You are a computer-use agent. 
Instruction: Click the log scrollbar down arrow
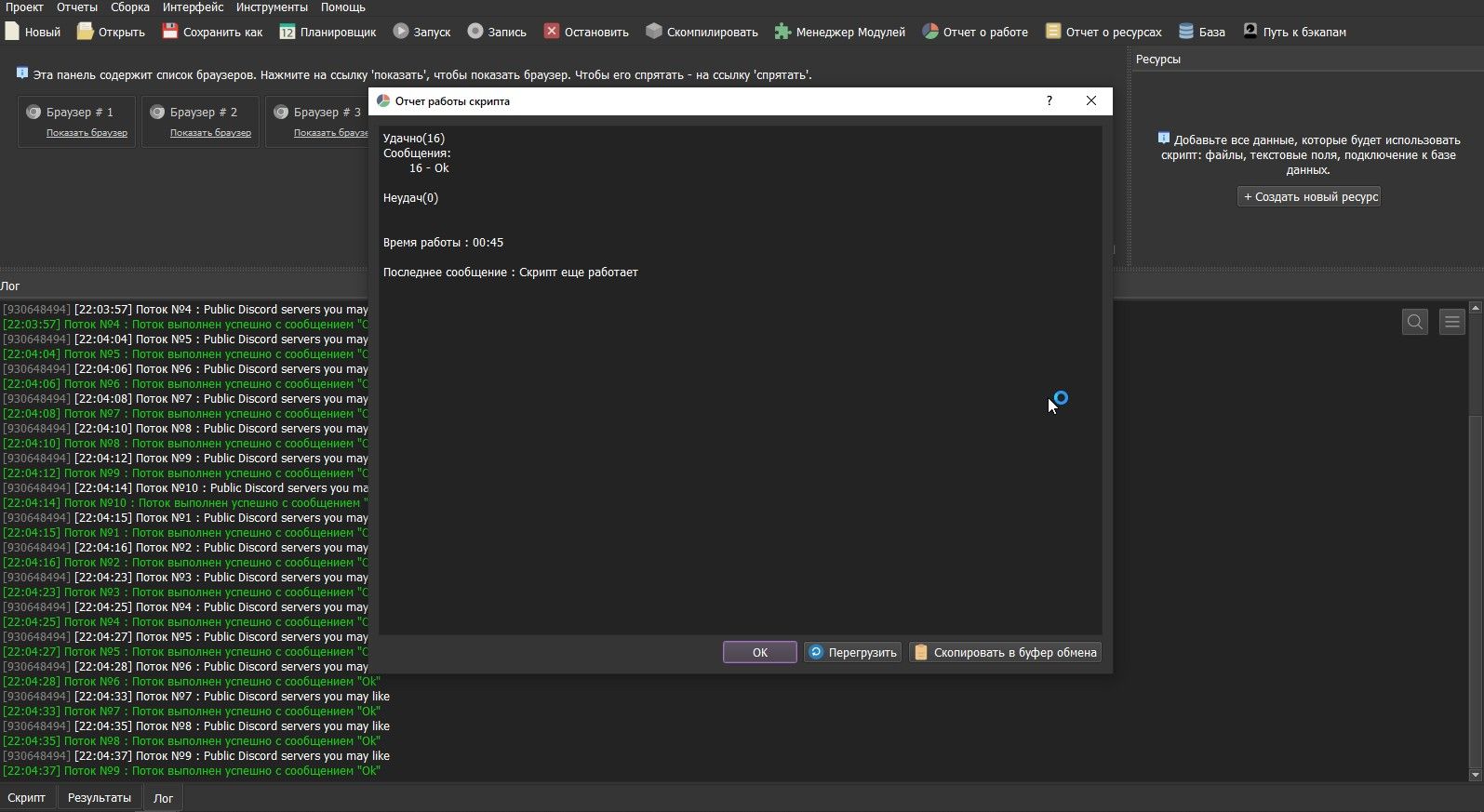pyautogui.click(x=1475, y=775)
